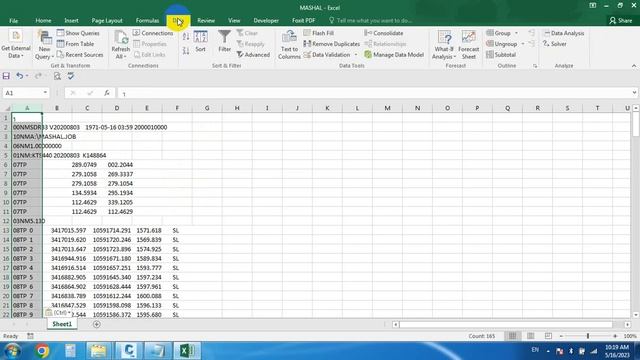Open the File tab
640x360 pixels.
pyautogui.click(x=13, y=20)
